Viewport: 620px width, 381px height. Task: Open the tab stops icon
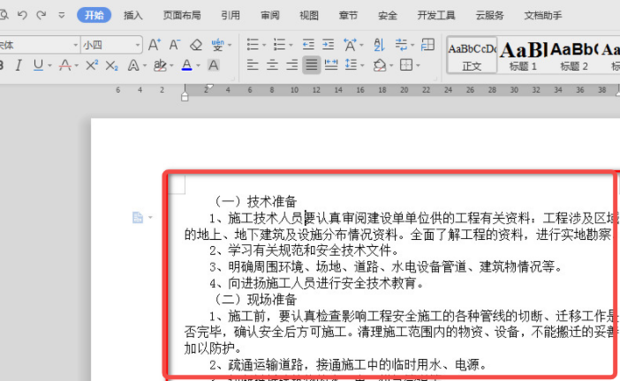pos(428,45)
